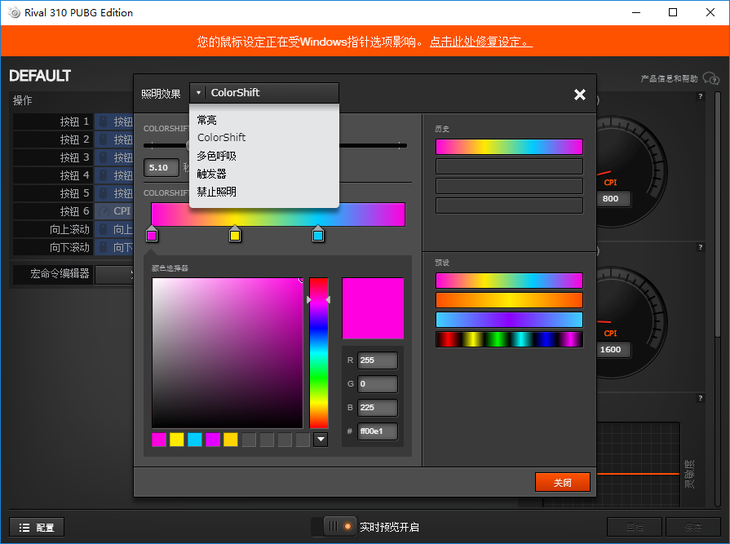Image resolution: width=730 pixels, height=544 pixels.
Task: Click the link to fix Windows pointer settings
Action: (481, 42)
